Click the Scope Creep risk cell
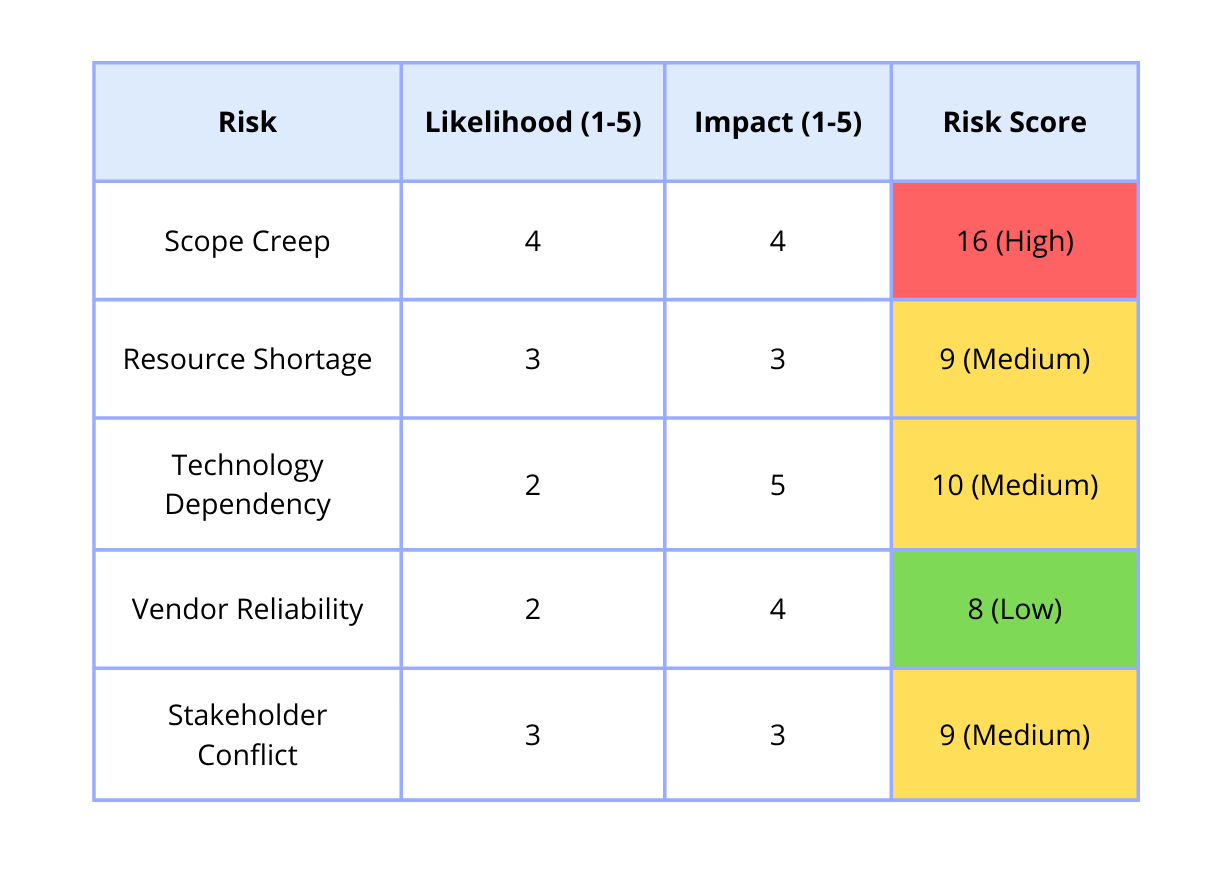Image resolution: width=1232 pixels, height=871 pixels. pyautogui.click(x=247, y=241)
